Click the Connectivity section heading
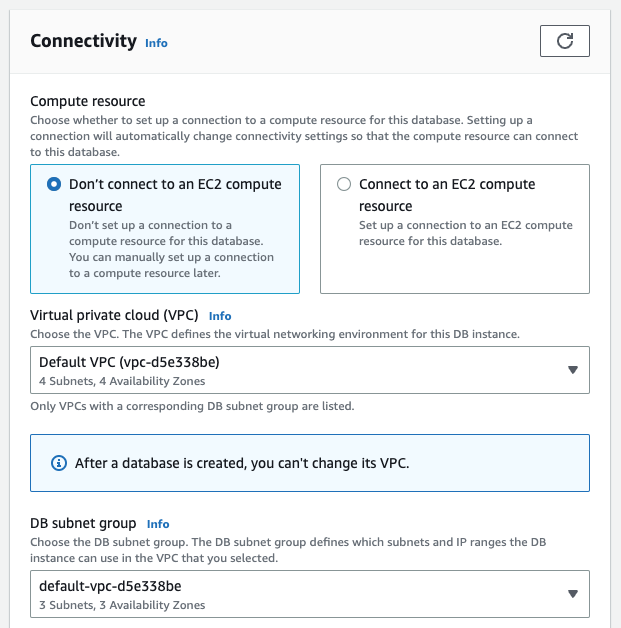Screen dimensions: 621x628 pyautogui.click(x=83, y=41)
